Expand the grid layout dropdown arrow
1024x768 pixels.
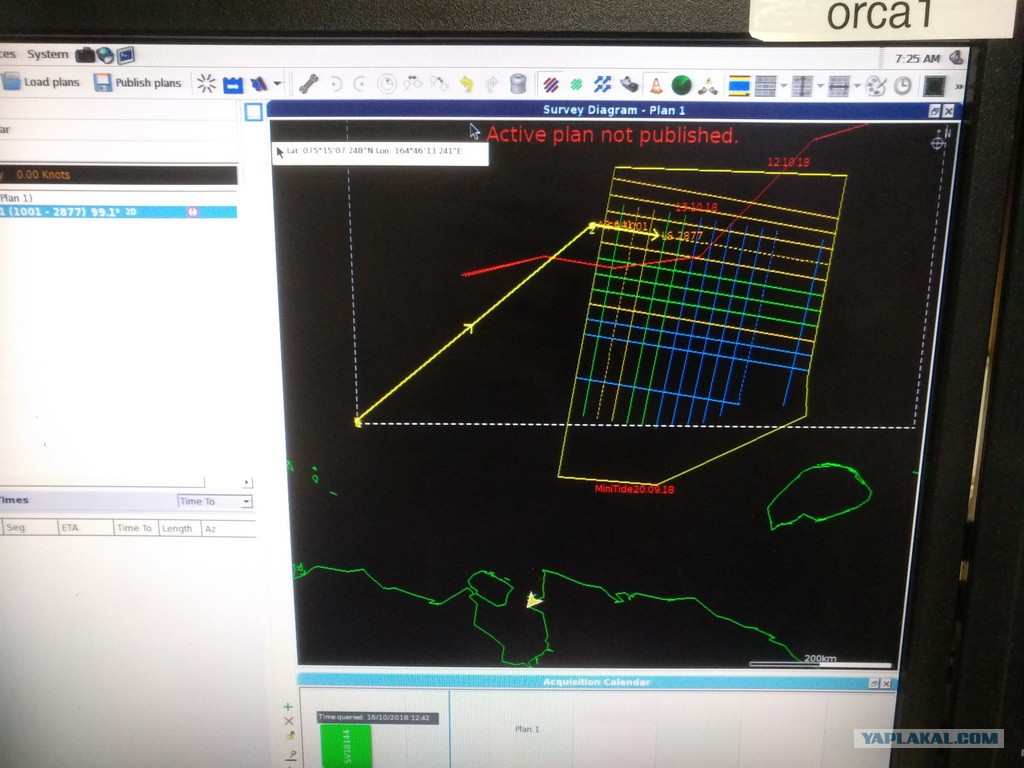[783, 86]
